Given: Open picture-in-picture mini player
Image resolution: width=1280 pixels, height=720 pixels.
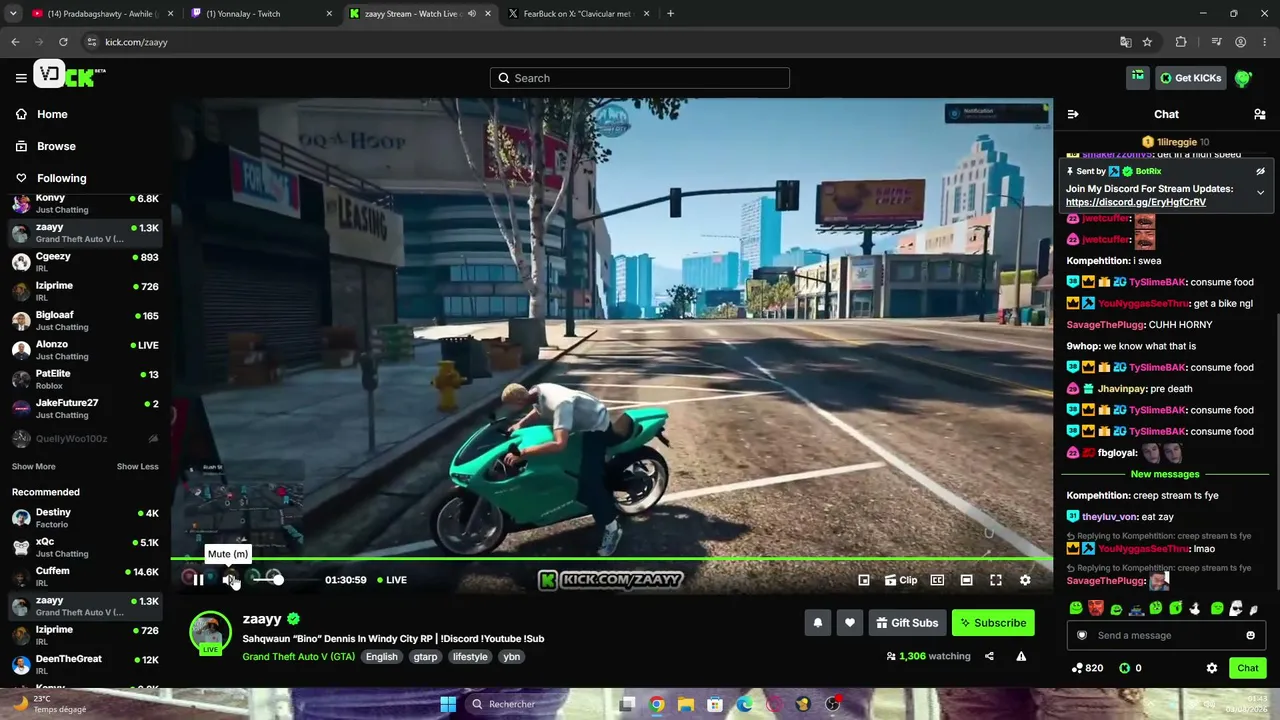Looking at the screenshot, I should coord(864,580).
